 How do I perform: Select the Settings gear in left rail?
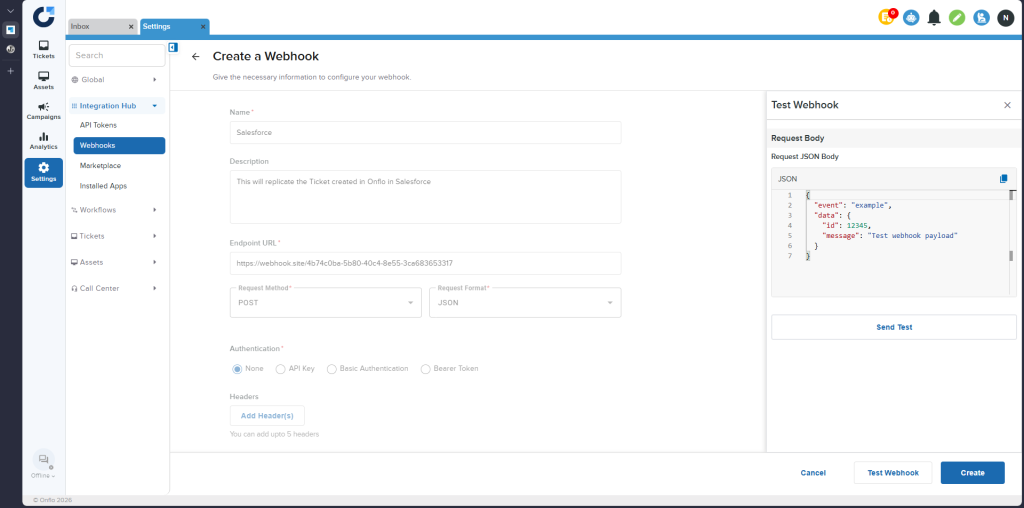tap(44, 172)
